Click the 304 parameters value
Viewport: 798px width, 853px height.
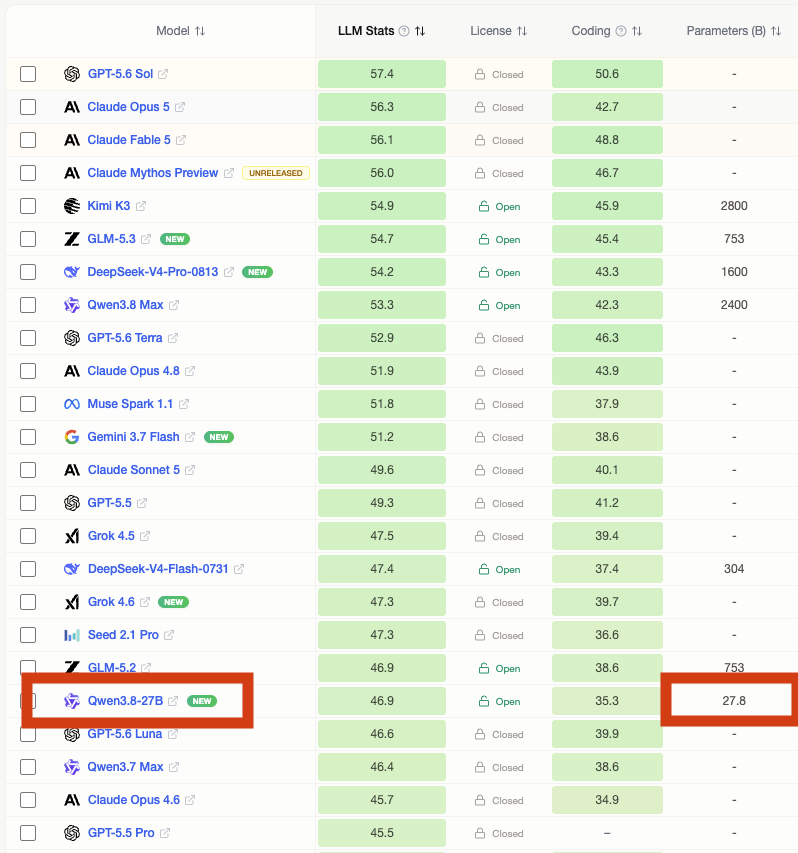pyautogui.click(x=734, y=569)
